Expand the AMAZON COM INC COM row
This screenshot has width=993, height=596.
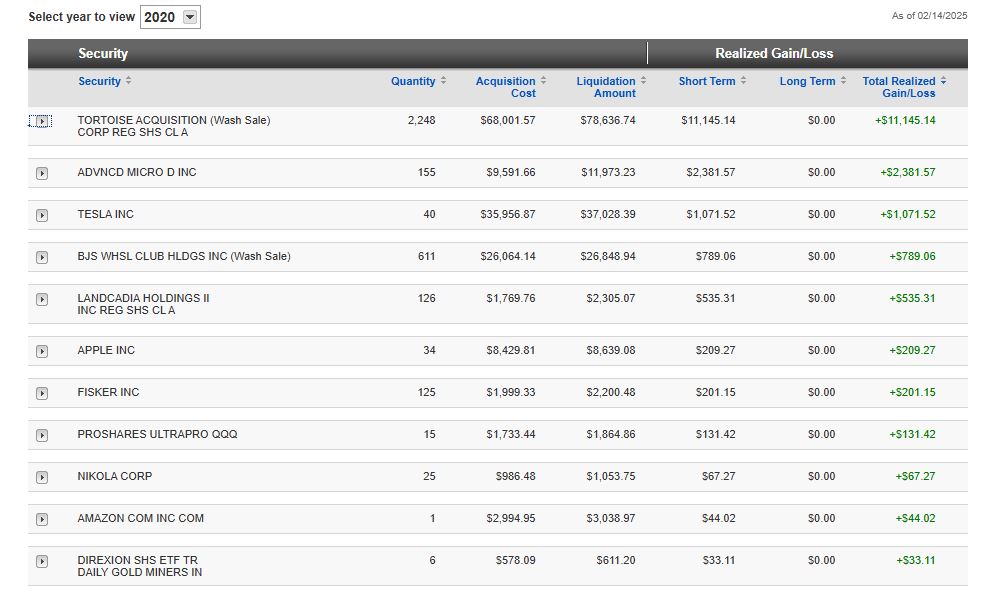coord(42,519)
